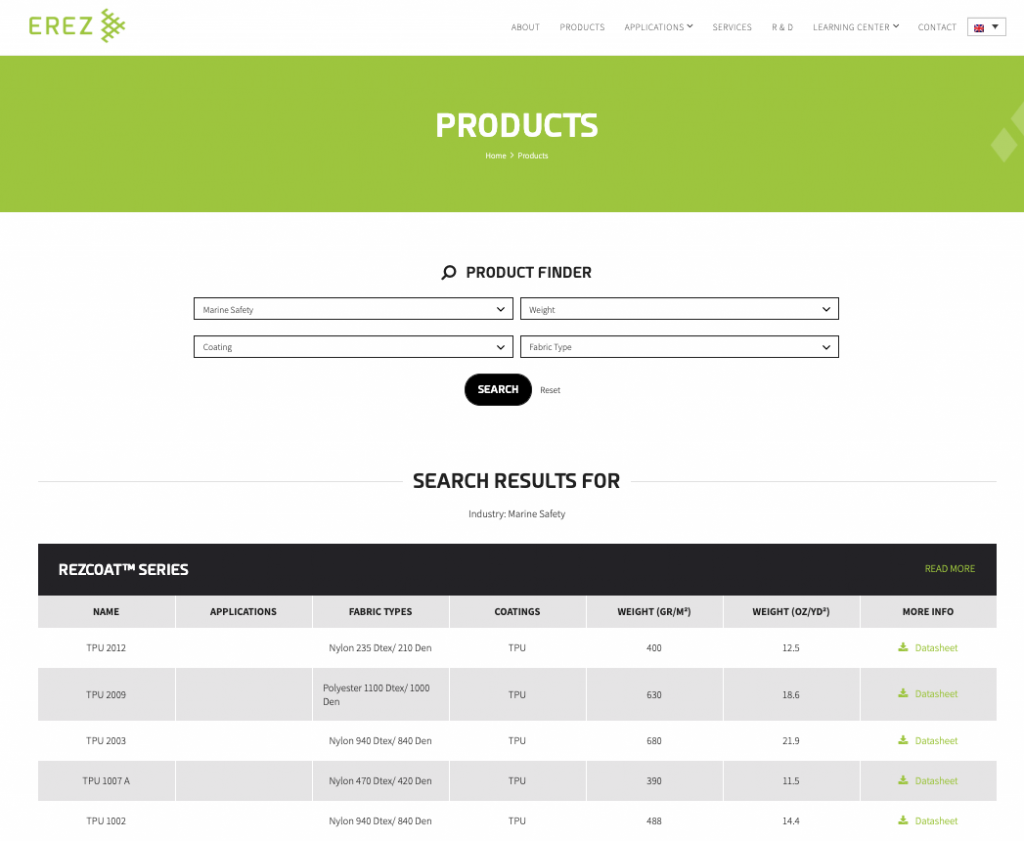Open the TPU 2012 Datasheet link

point(936,648)
